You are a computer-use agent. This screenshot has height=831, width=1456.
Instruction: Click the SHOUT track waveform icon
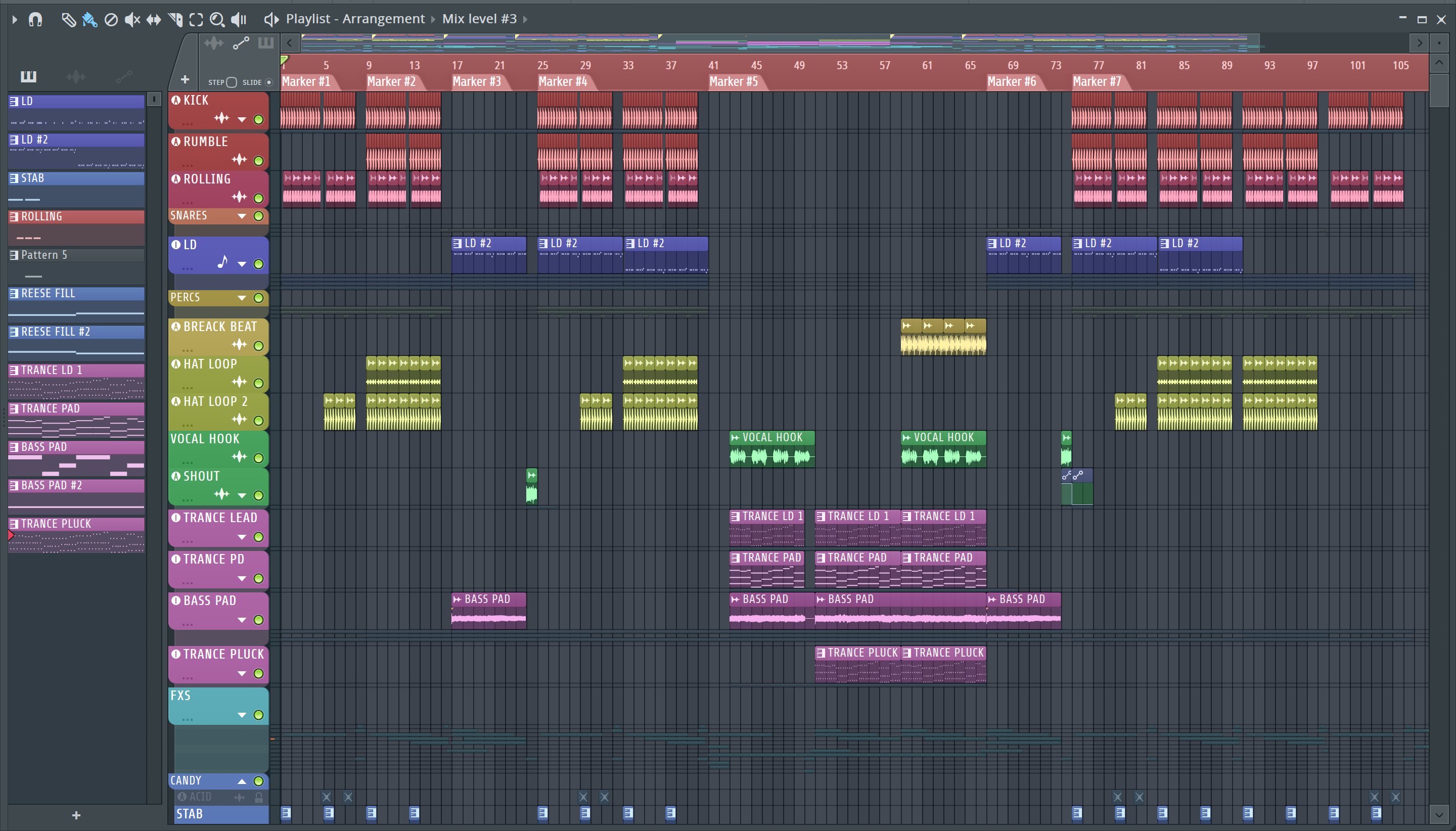coord(221,494)
